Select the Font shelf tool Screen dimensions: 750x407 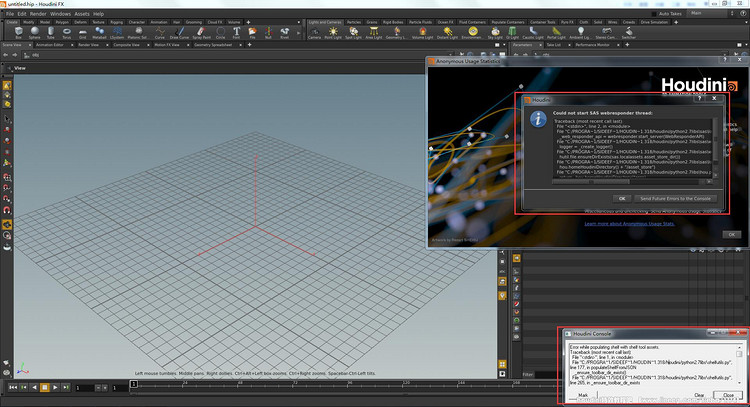coord(236,33)
